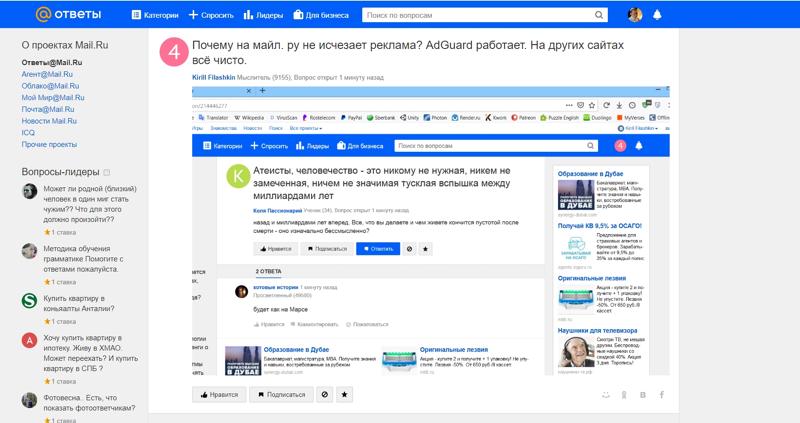This screenshot has height=423, width=800.
Task: Toggle the star favorite button under question
Action: [345, 395]
